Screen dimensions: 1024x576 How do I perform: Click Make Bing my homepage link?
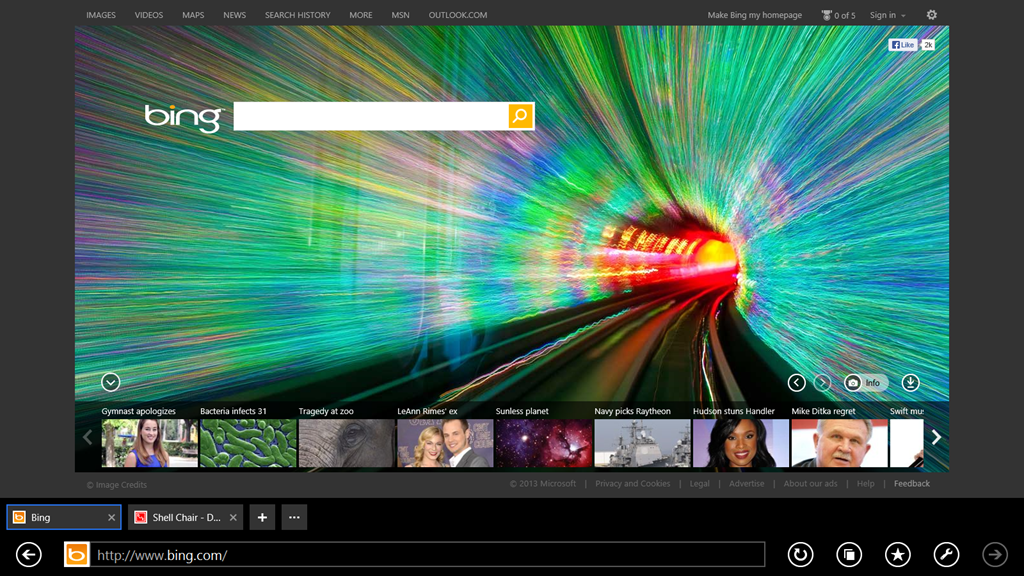pyautogui.click(x=755, y=15)
